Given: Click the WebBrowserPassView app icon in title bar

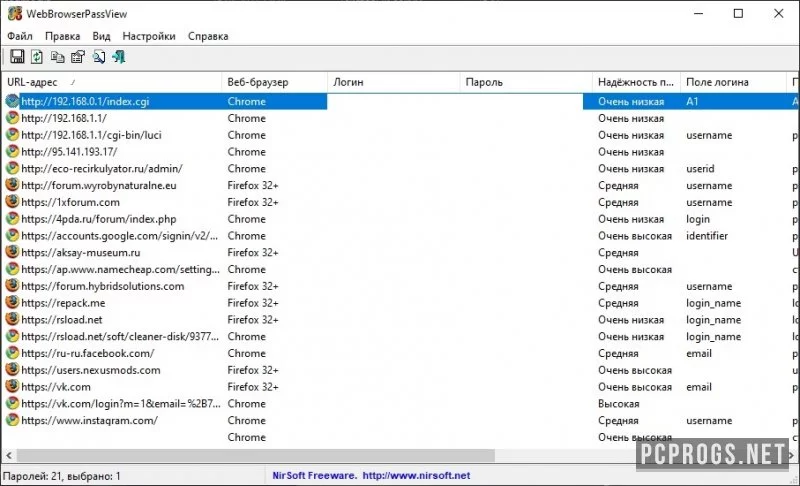Looking at the screenshot, I should click(x=15, y=14).
